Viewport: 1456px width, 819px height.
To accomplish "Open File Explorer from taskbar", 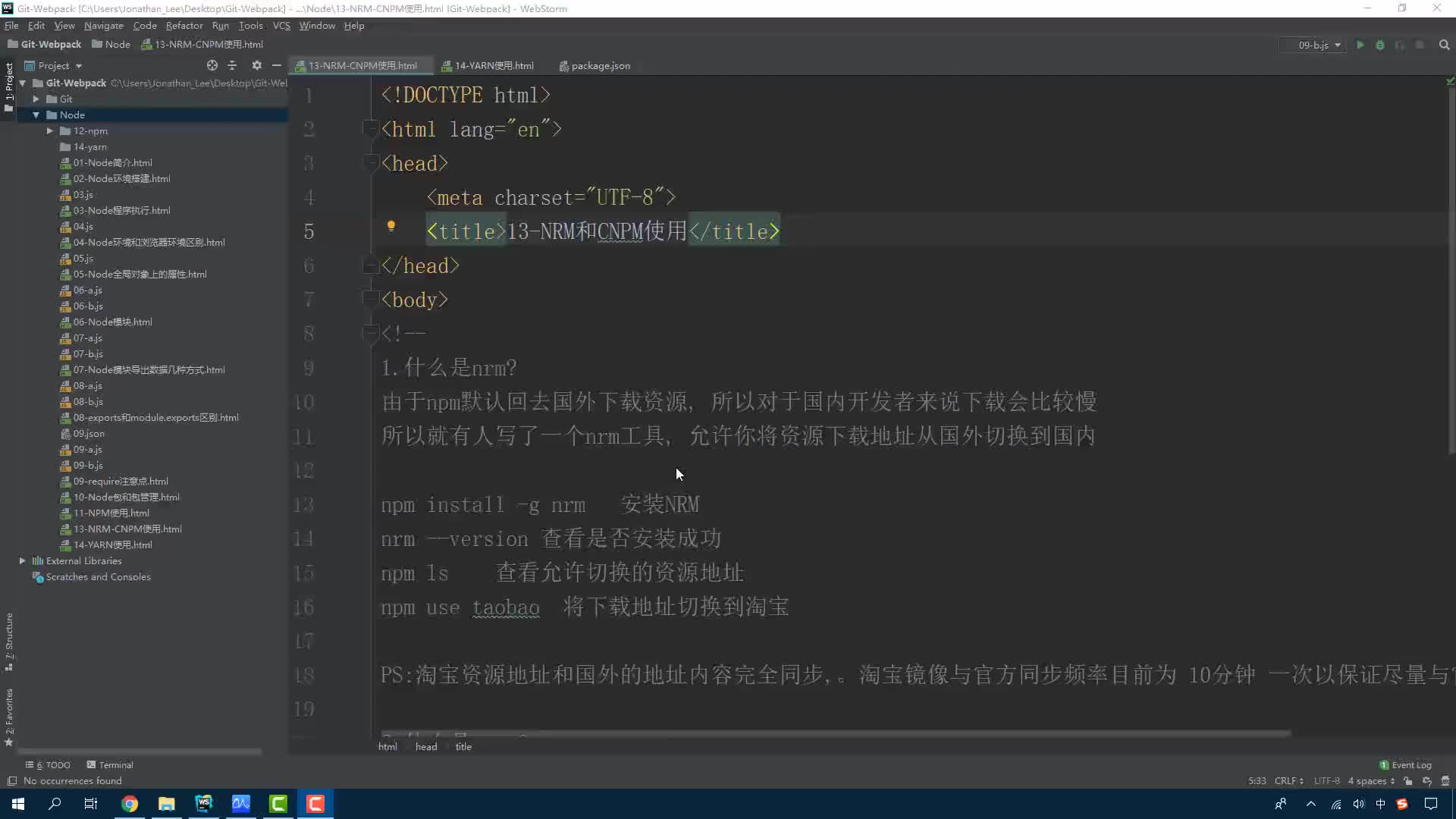I will pyautogui.click(x=167, y=804).
